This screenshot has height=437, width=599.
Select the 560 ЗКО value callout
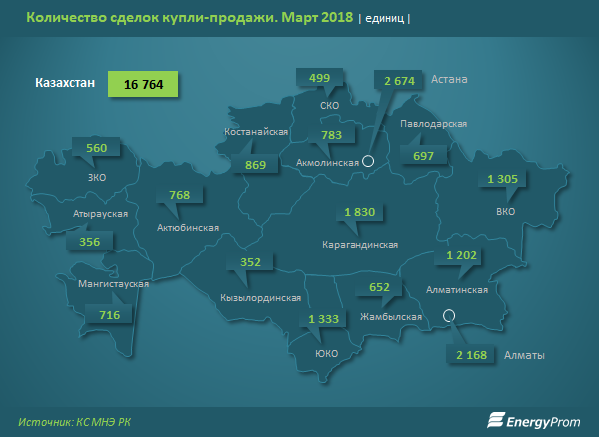[x=96, y=148]
